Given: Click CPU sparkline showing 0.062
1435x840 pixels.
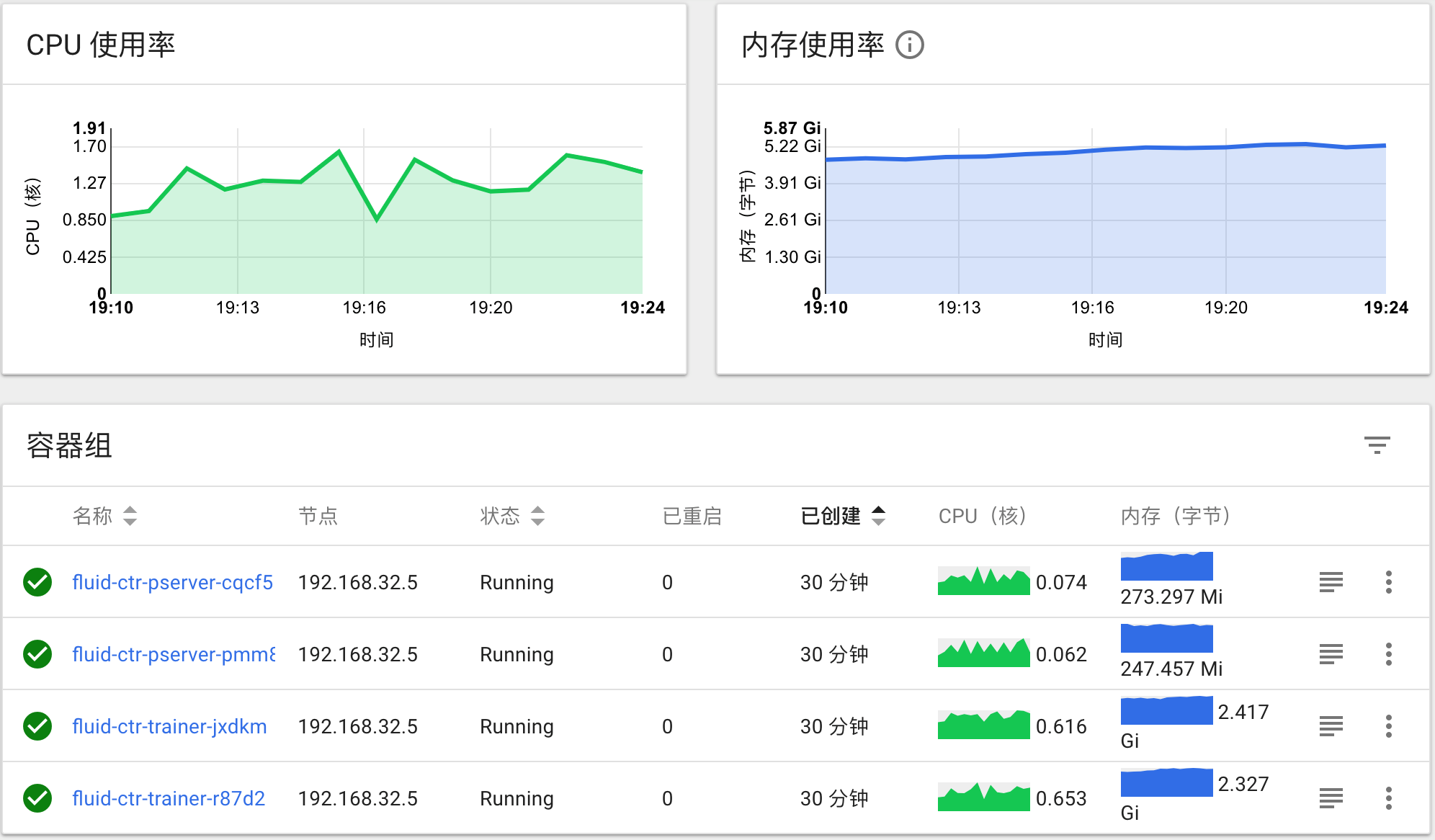Looking at the screenshot, I should (x=983, y=653).
